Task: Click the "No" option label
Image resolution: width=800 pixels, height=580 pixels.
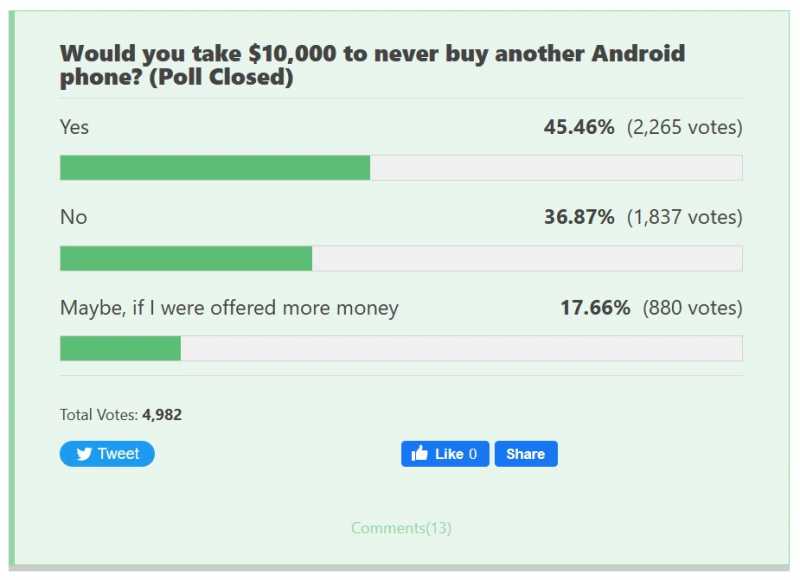Action: coord(73,217)
